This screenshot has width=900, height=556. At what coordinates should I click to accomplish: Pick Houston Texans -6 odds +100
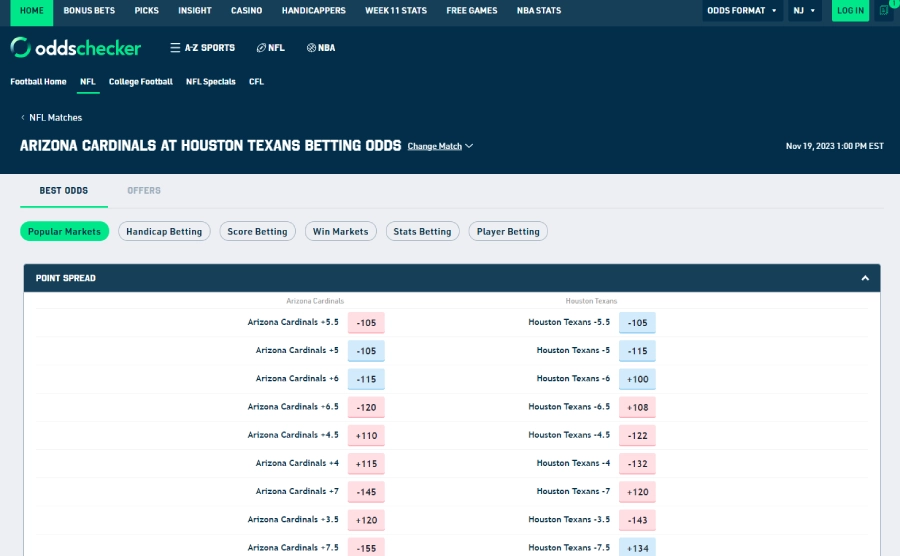tap(637, 379)
